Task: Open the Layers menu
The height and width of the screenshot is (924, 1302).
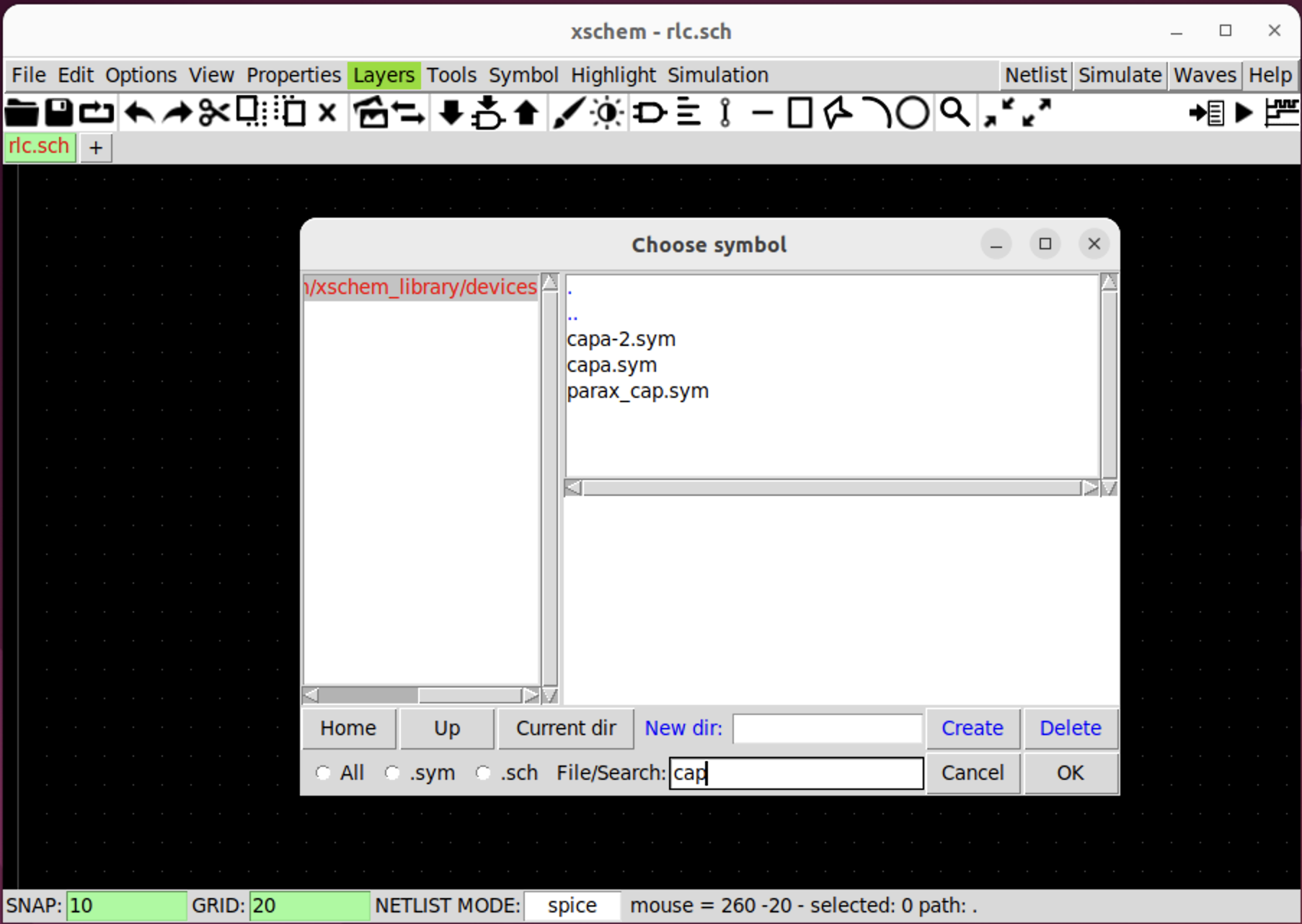Action: point(384,75)
